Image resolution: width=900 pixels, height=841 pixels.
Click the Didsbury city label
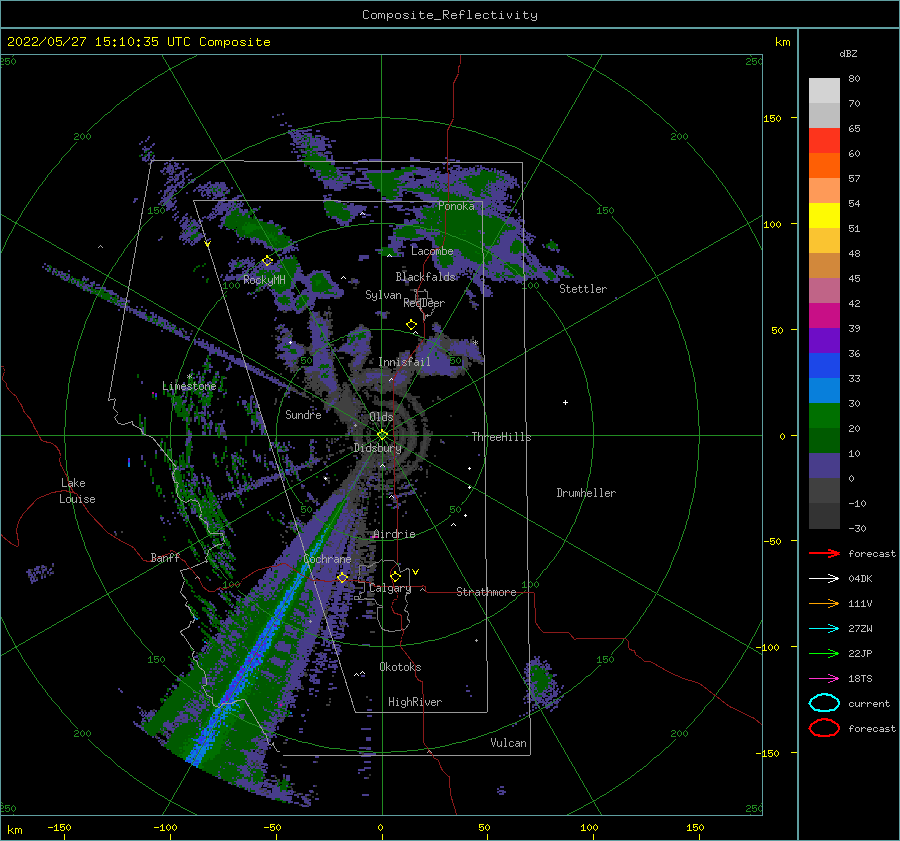[x=377, y=448]
